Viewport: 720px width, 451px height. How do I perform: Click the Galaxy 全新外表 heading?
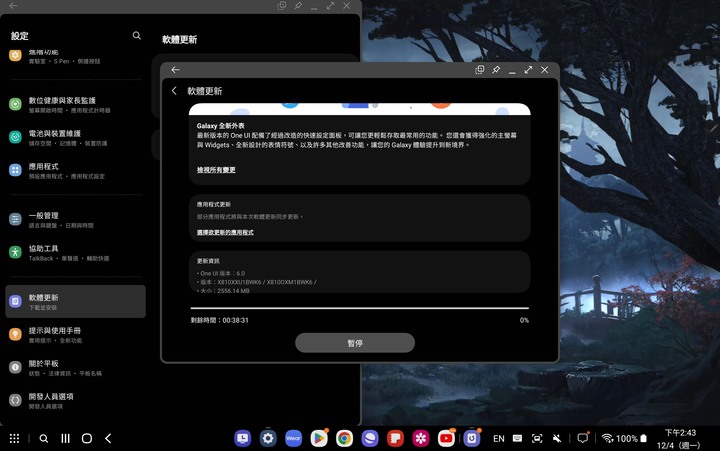point(220,126)
